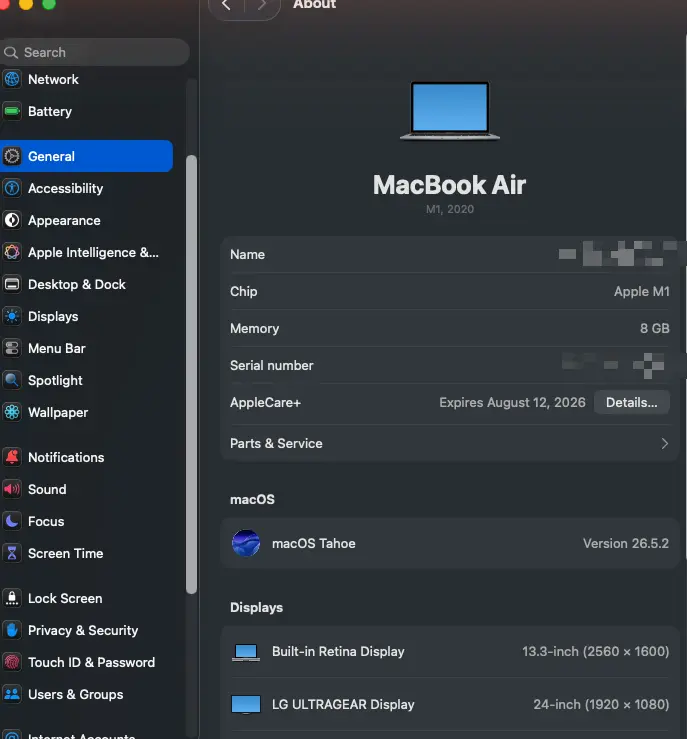Click the Touch ID fingerprint icon
Screen dimensions: 687x739
12,662
